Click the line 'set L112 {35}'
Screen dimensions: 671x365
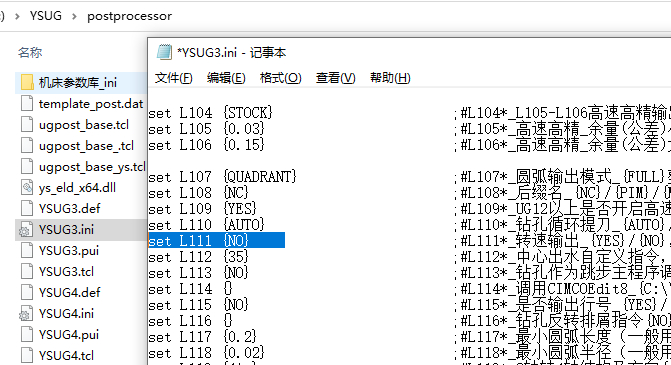click(x=199, y=257)
